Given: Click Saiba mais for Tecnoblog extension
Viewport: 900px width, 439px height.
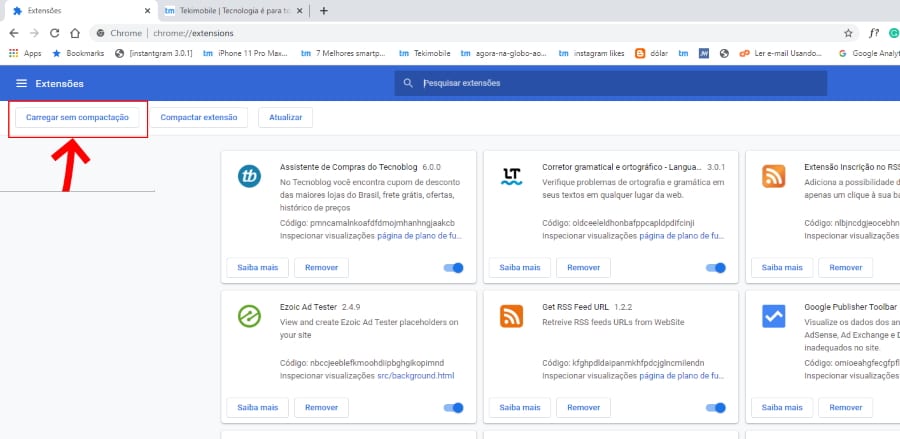Looking at the screenshot, I should (258, 267).
